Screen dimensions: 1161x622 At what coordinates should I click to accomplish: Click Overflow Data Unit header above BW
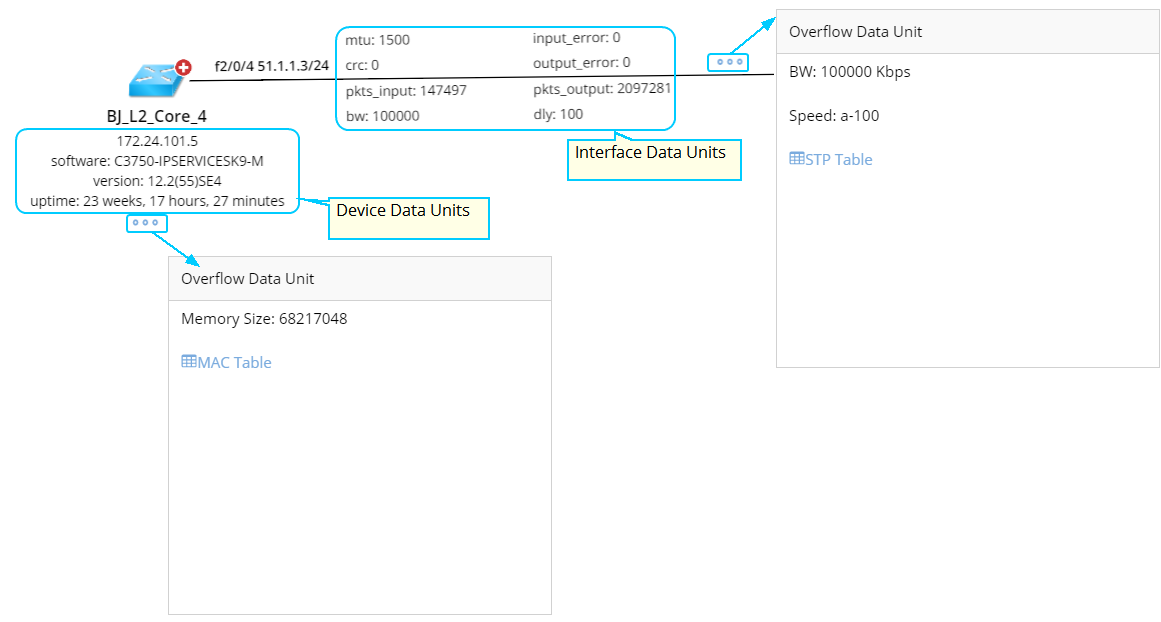tap(968, 32)
